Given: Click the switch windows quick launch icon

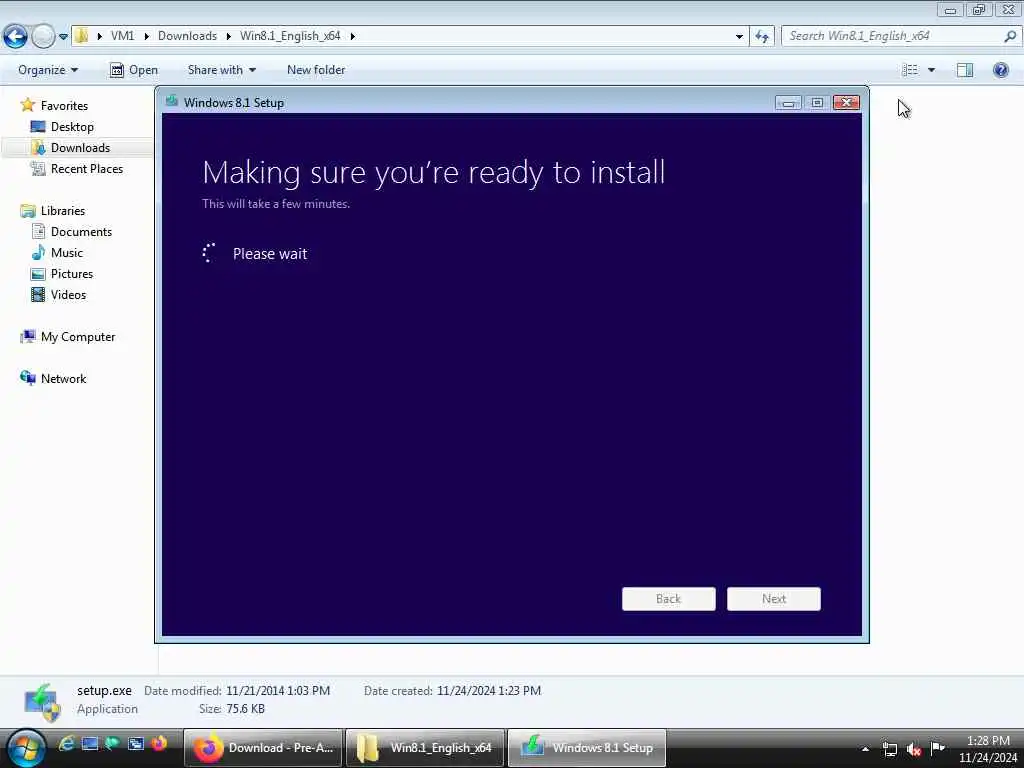Looking at the screenshot, I should point(136,743).
